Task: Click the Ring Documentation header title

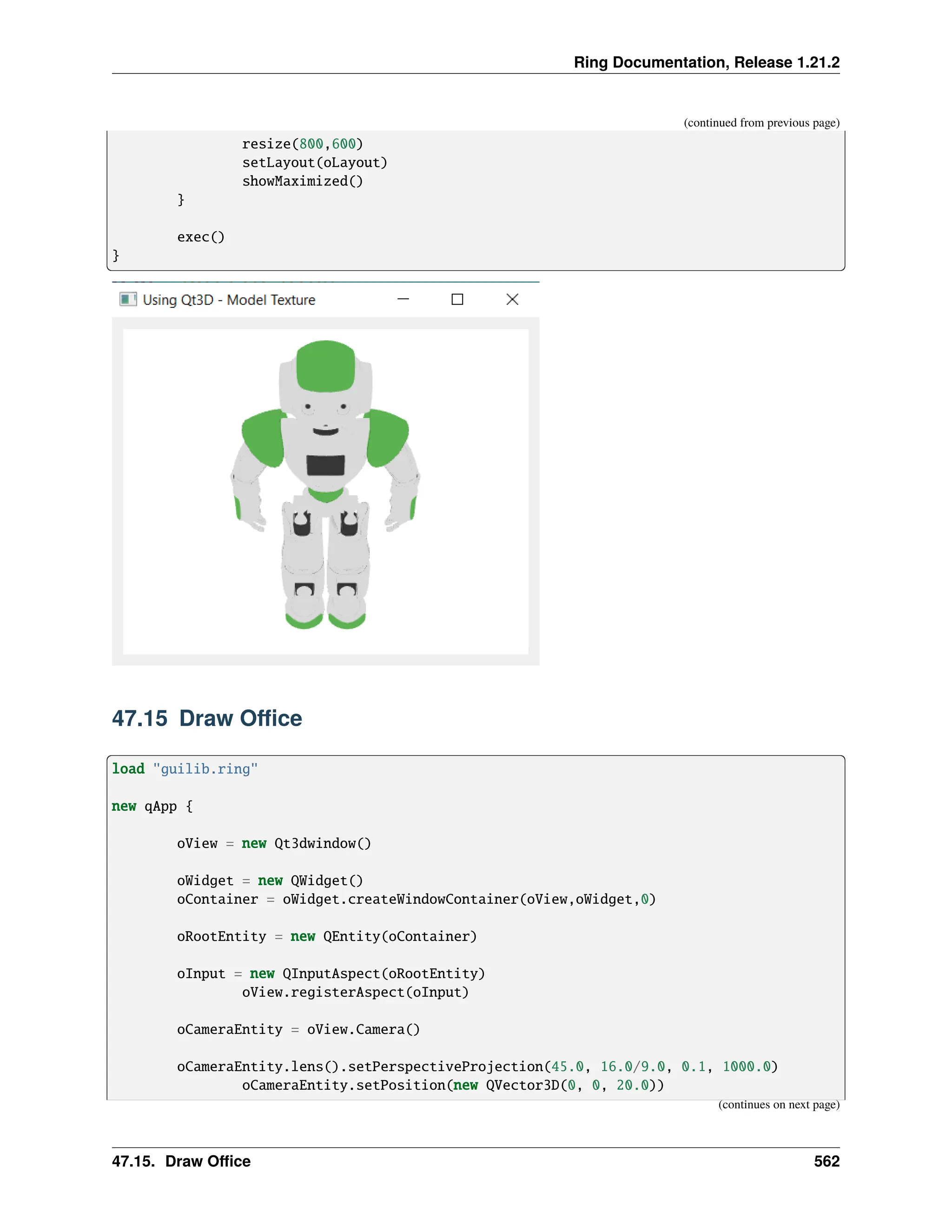Action: 706,62
